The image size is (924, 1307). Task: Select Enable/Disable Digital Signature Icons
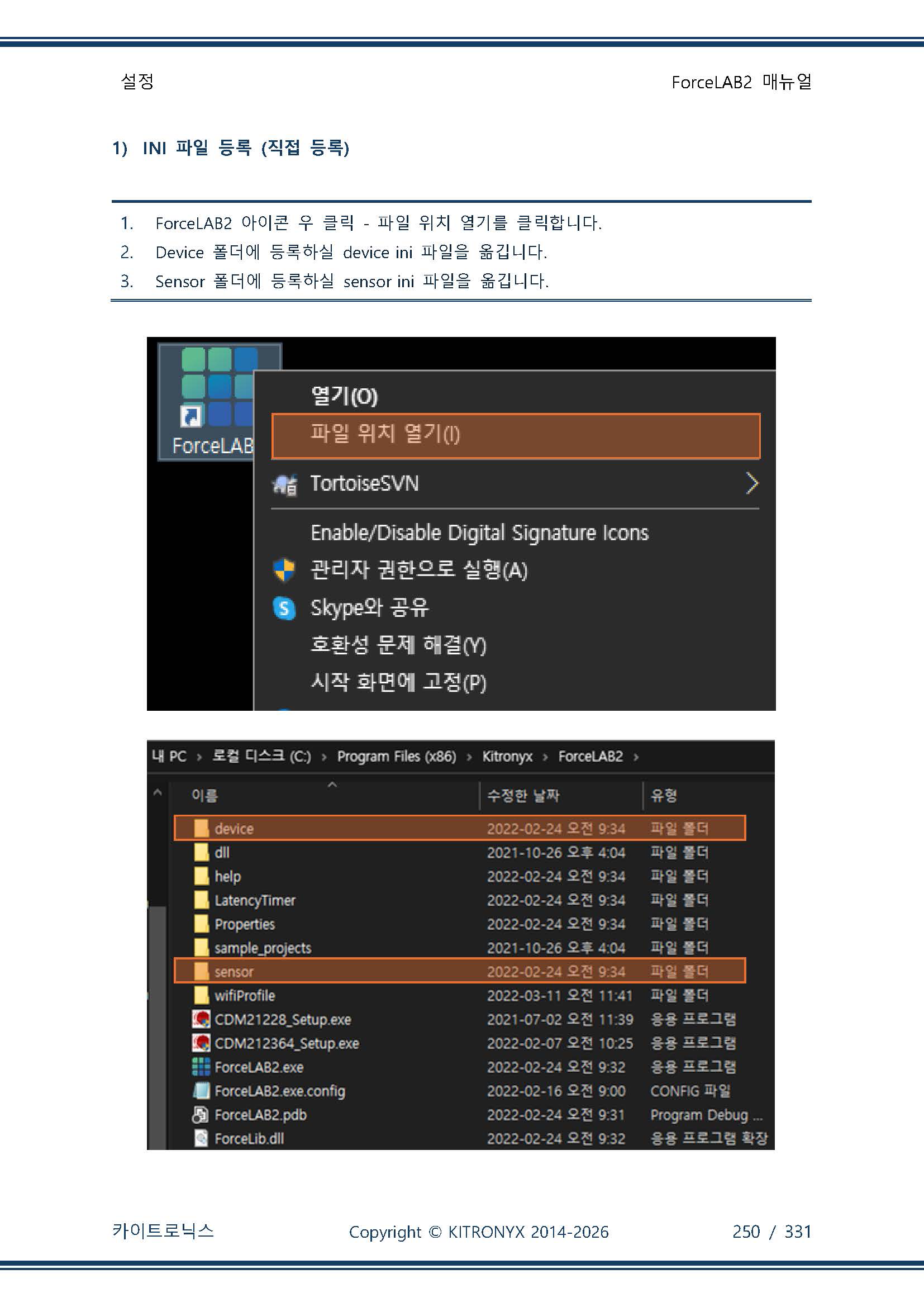[480, 533]
